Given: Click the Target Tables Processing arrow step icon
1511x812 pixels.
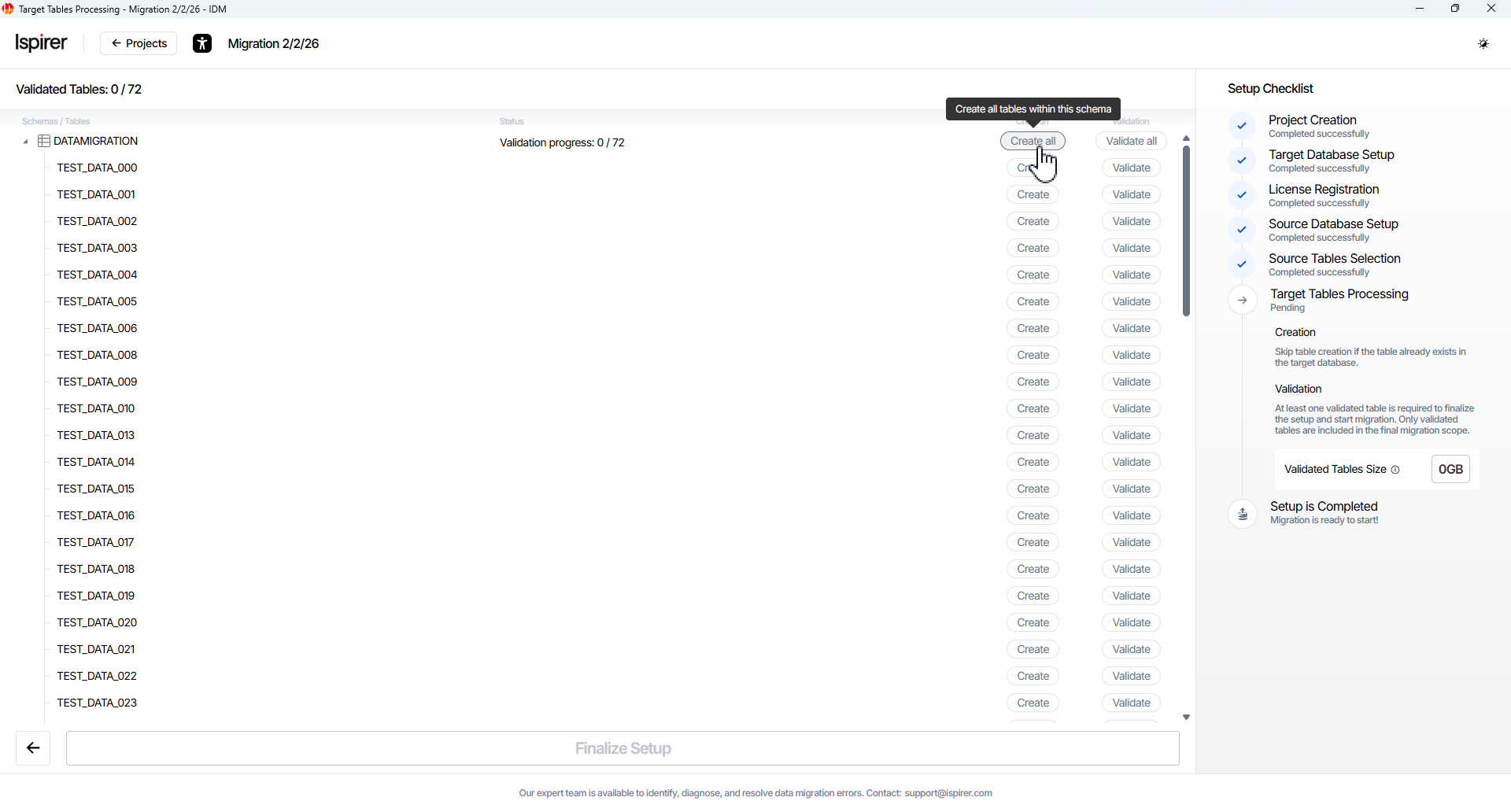Looking at the screenshot, I should click(1243, 301).
